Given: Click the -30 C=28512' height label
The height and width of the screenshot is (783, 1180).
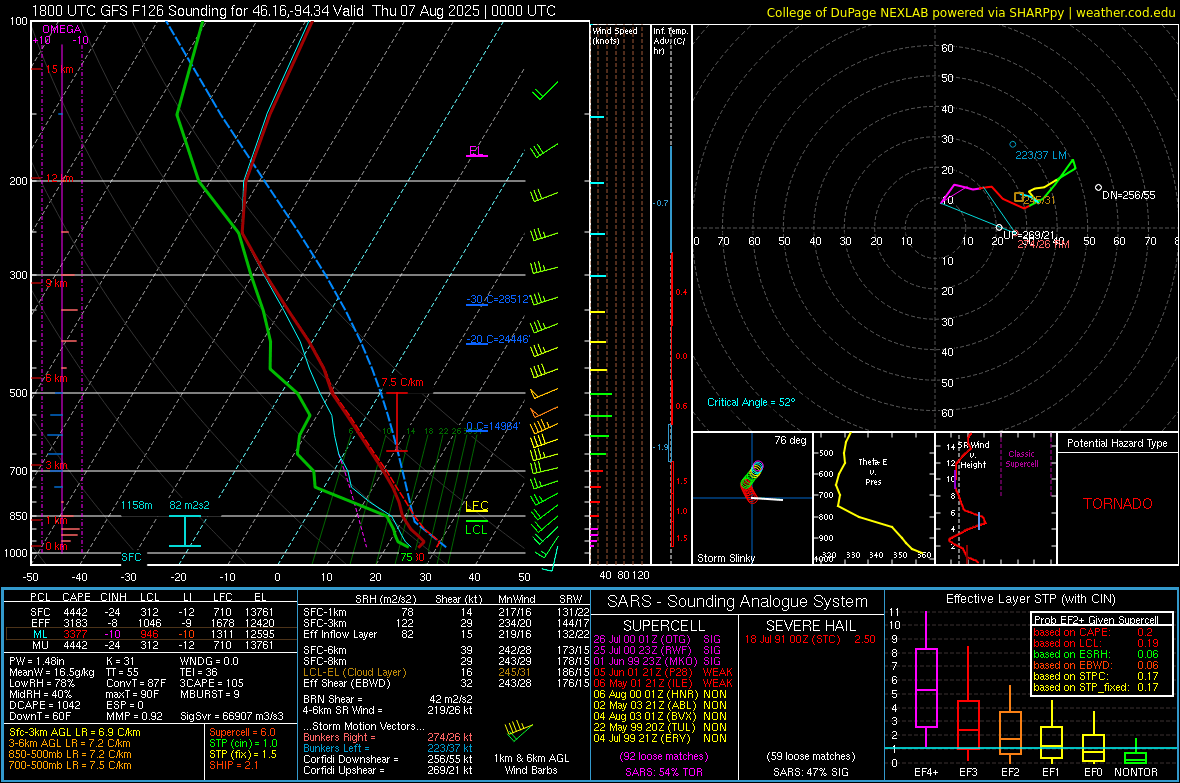Looking at the screenshot, I should [x=498, y=299].
